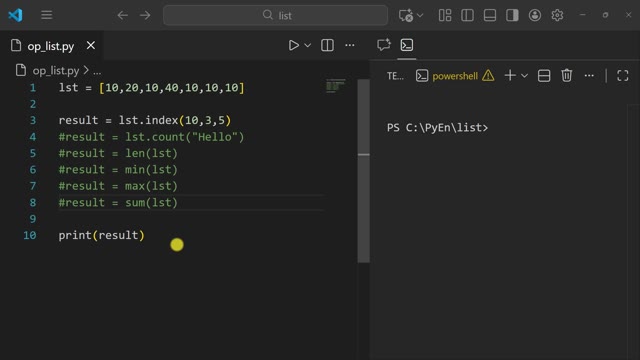Open the Customize Layout icon
This screenshot has width=640, height=360.
tap(445, 16)
